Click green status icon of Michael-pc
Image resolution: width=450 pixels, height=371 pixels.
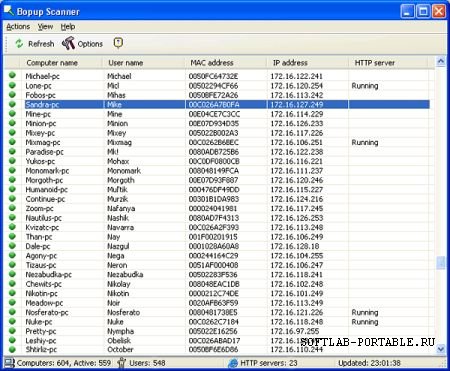(12, 75)
